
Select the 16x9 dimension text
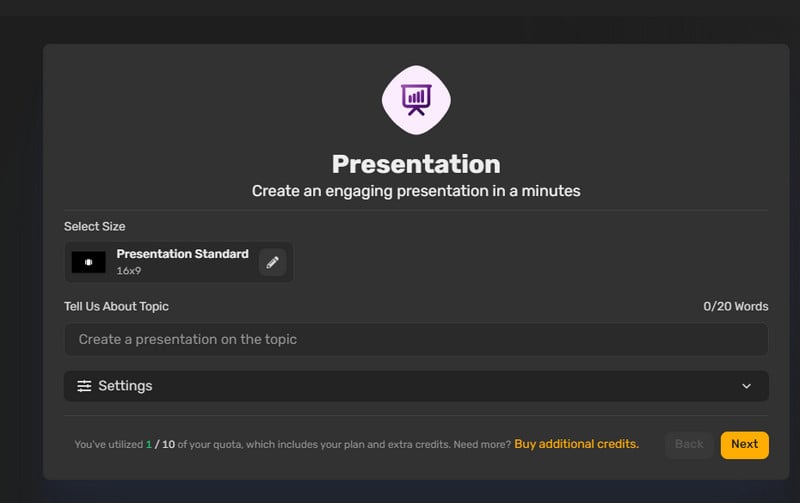tap(129, 271)
